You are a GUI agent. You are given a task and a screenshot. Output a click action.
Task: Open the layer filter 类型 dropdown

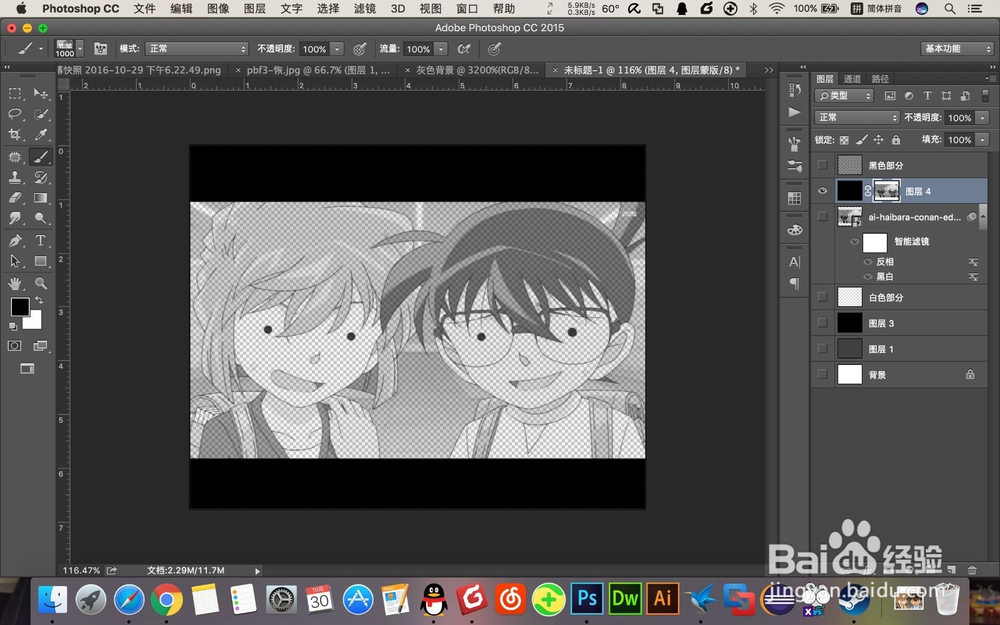(x=844, y=96)
